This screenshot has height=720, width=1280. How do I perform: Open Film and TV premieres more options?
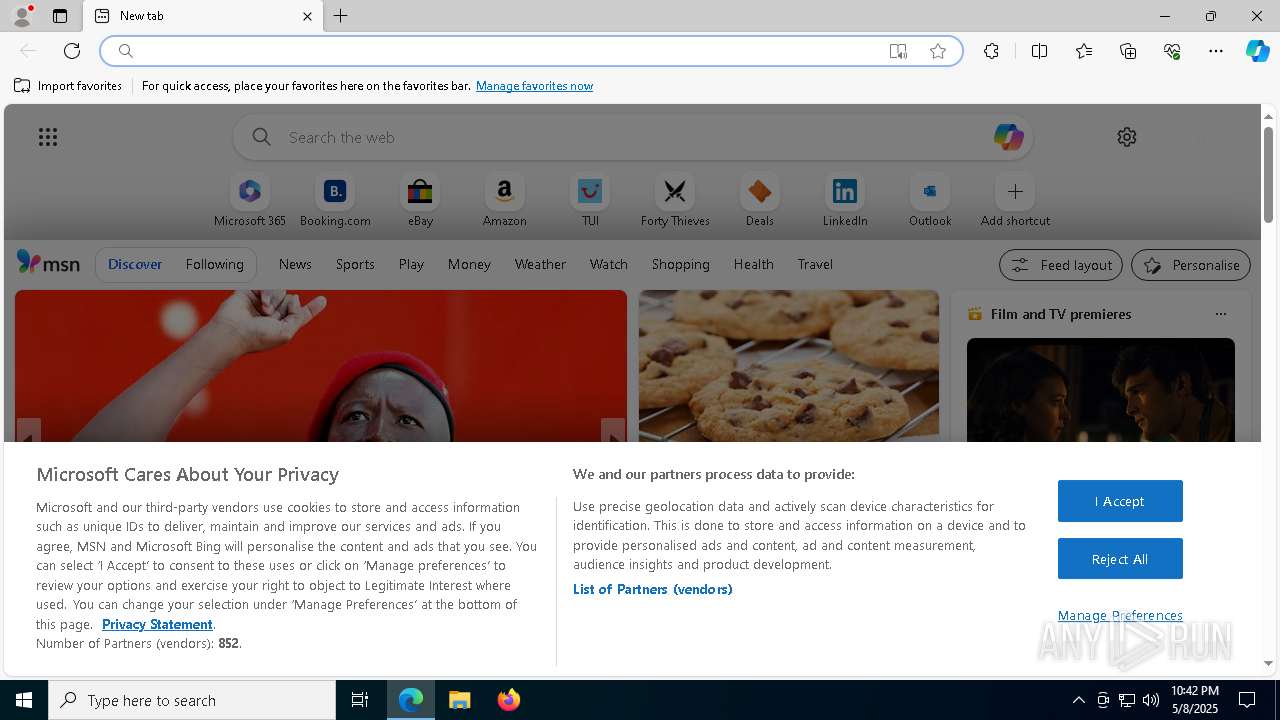(x=1220, y=314)
